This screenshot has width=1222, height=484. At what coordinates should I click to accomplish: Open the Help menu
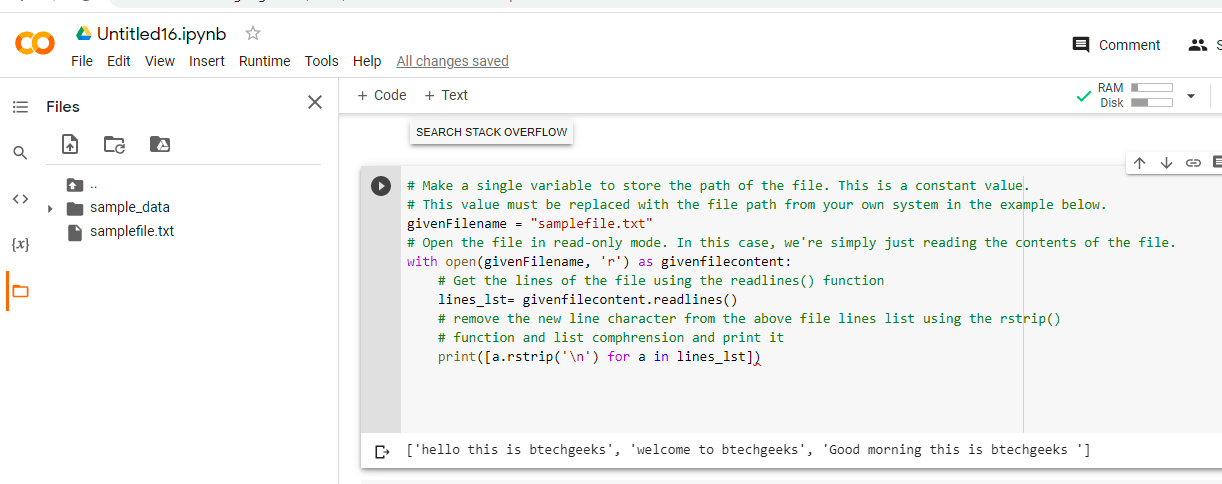pos(367,61)
